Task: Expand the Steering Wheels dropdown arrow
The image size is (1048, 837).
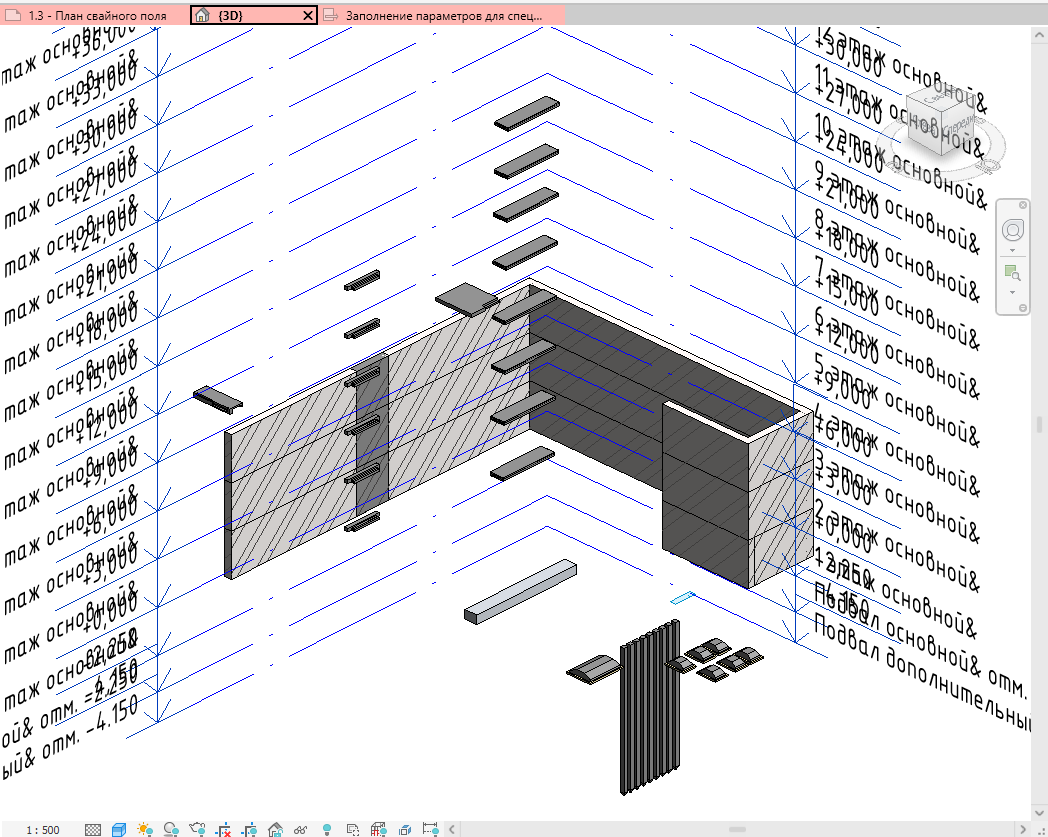Action: (x=1013, y=251)
